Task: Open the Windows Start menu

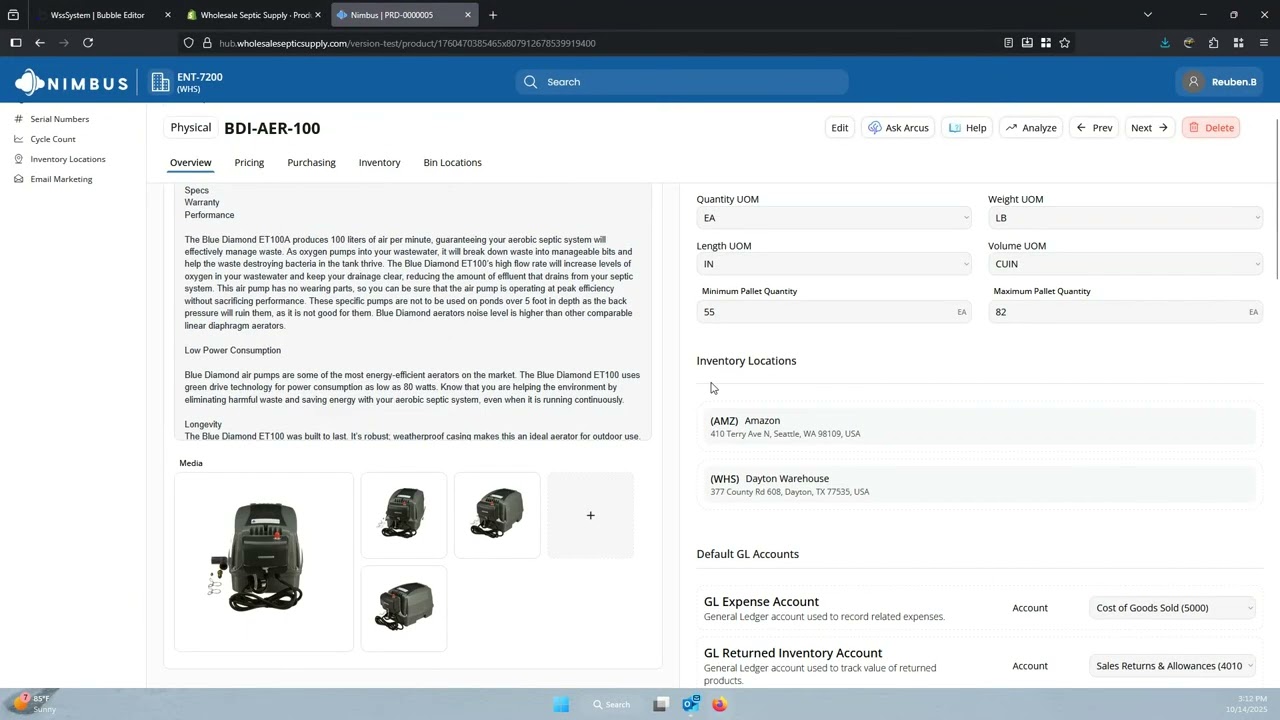Action: pos(561,704)
